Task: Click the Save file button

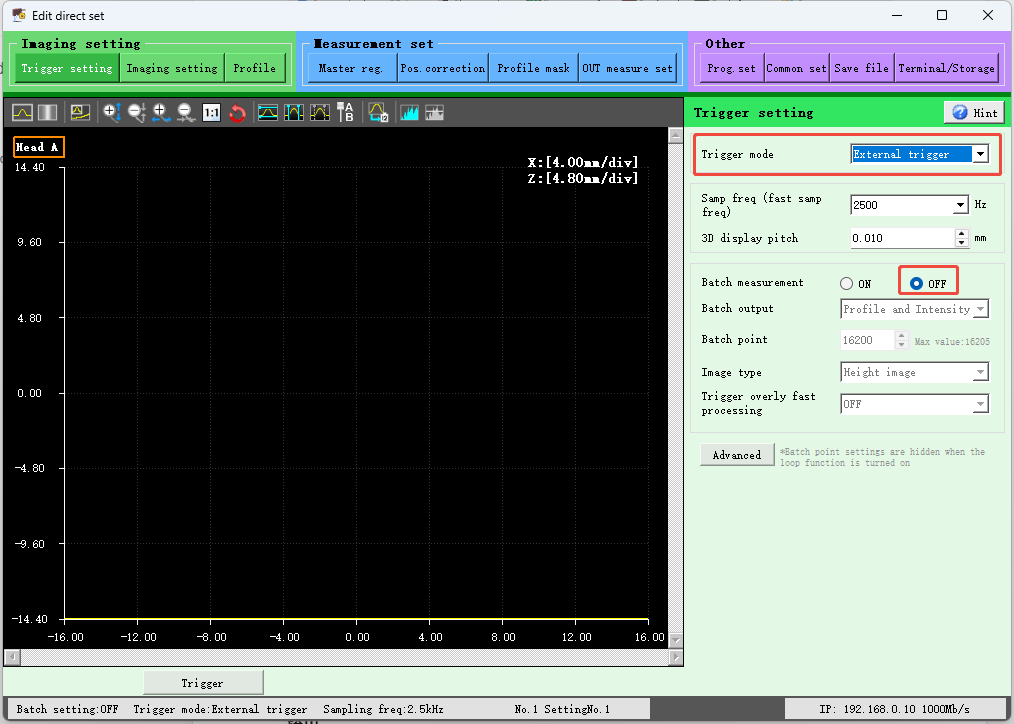Action: pyautogui.click(x=861, y=68)
